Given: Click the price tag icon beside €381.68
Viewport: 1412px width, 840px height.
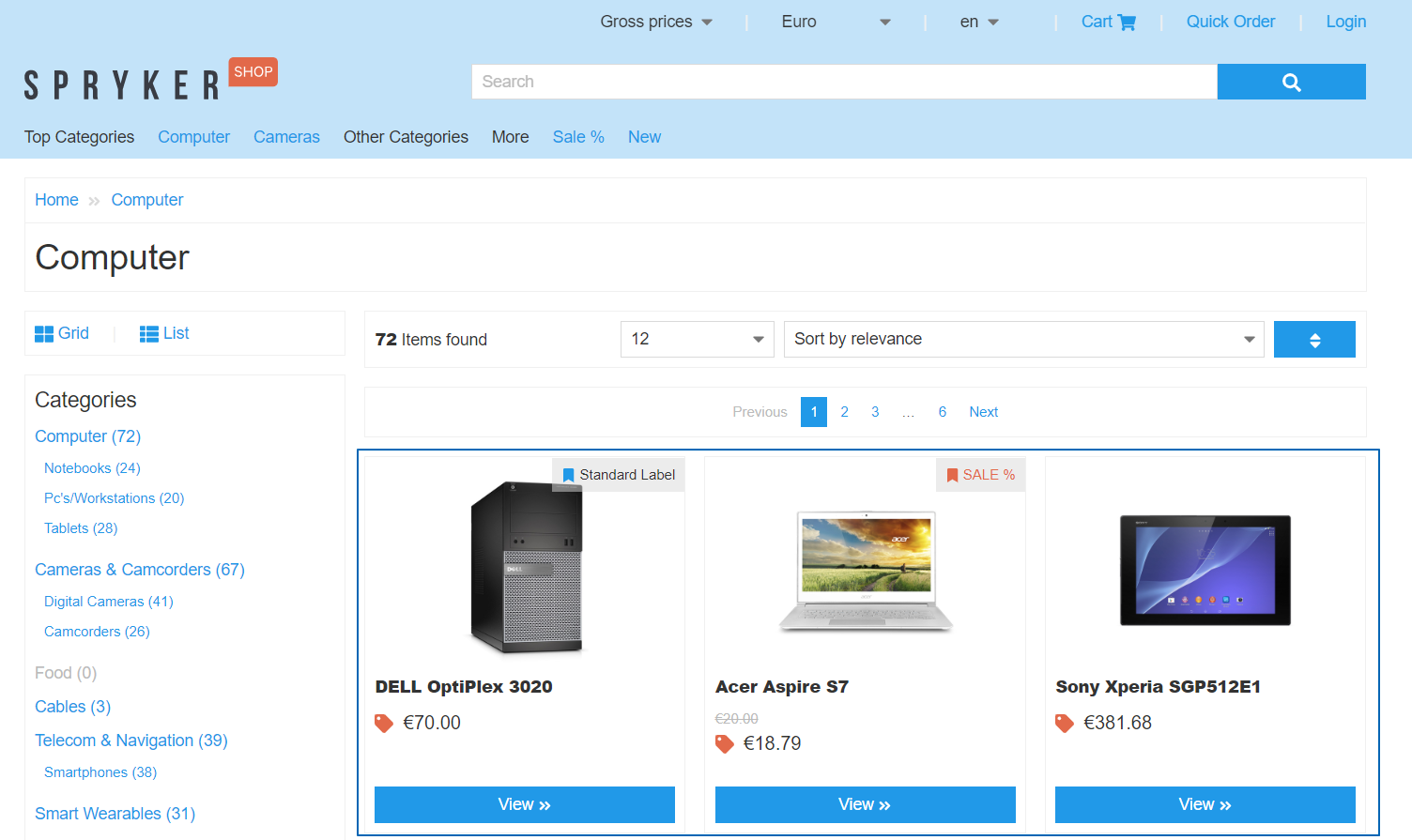Looking at the screenshot, I should click(x=1065, y=723).
